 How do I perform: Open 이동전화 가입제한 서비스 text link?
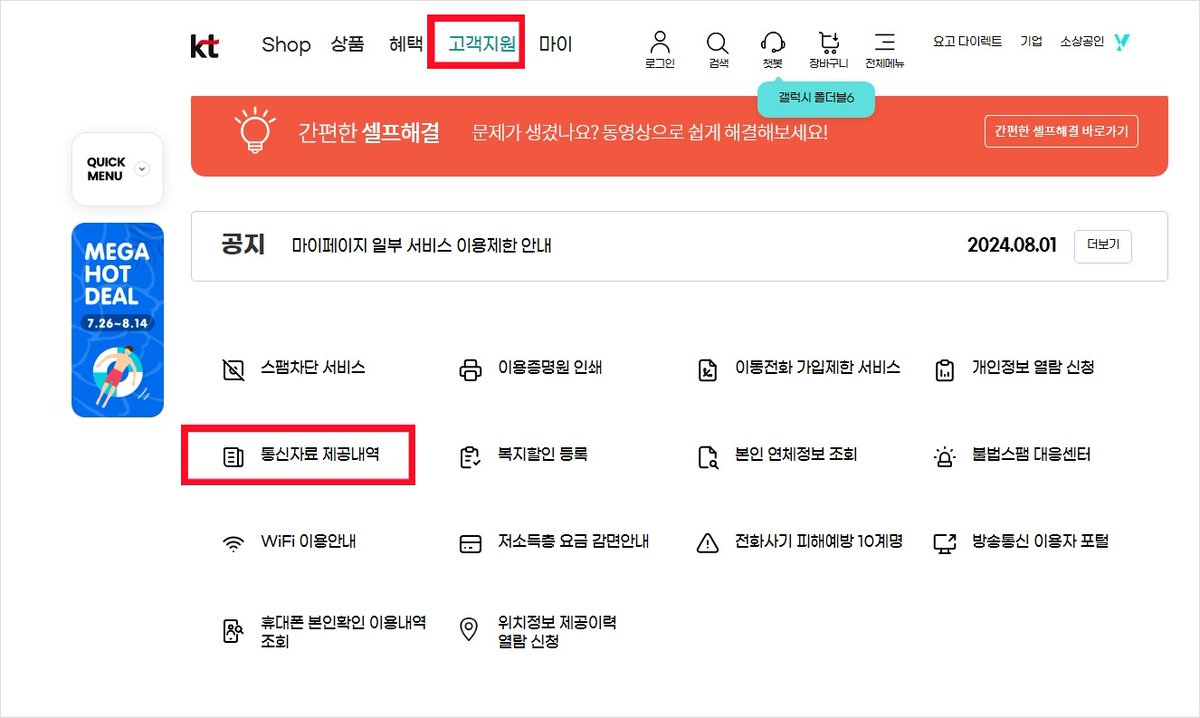point(818,367)
